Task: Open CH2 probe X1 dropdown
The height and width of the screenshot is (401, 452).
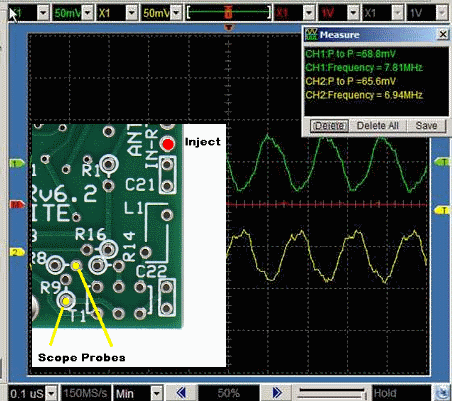Action: point(132,13)
